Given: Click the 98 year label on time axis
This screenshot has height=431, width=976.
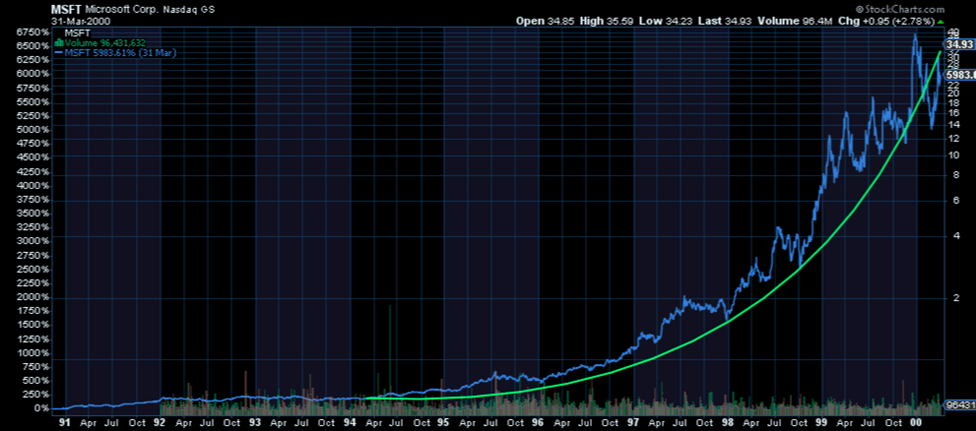Looking at the screenshot, I should [728, 422].
